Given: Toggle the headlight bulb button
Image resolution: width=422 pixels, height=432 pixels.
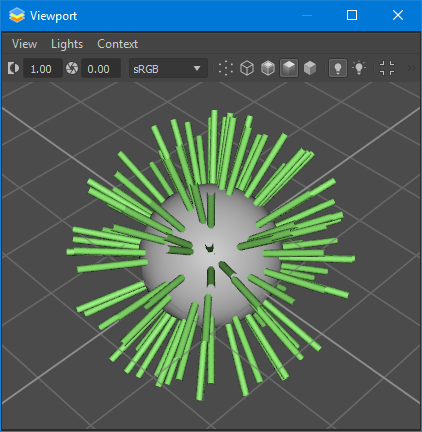Looking at the screenshot, I should pos(338,68).
